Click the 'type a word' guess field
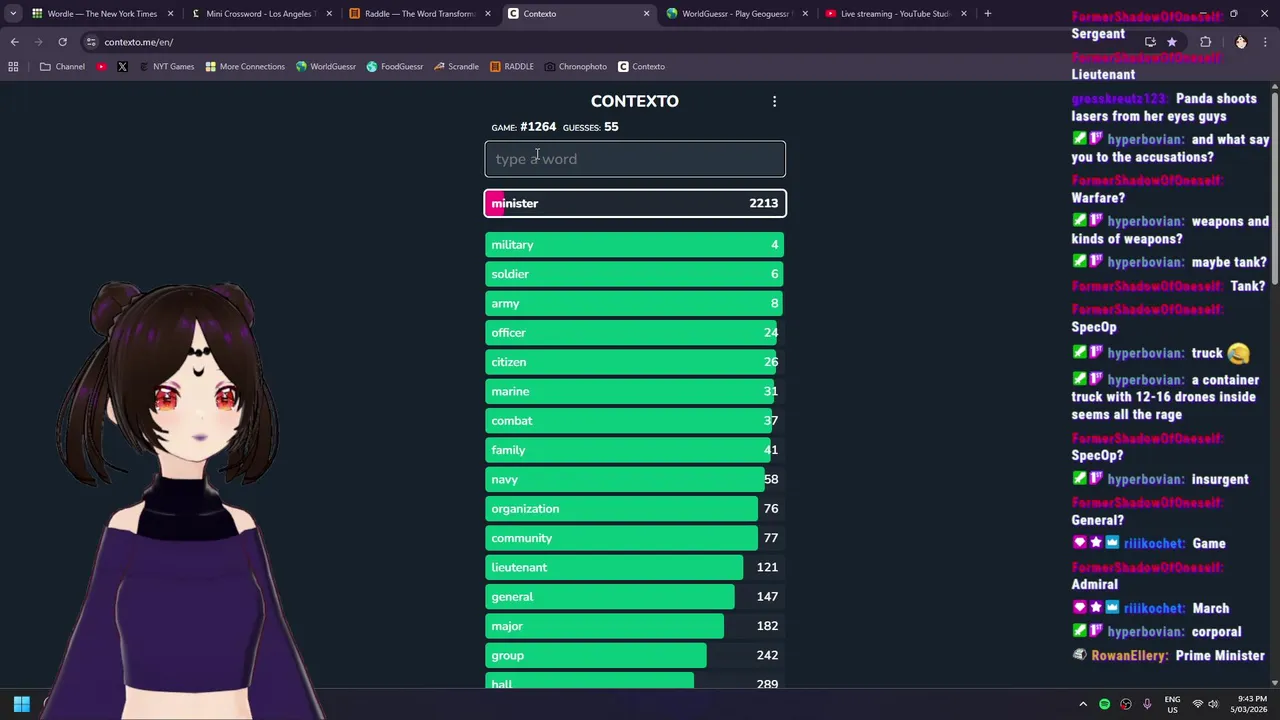 [x=635, y=159]
